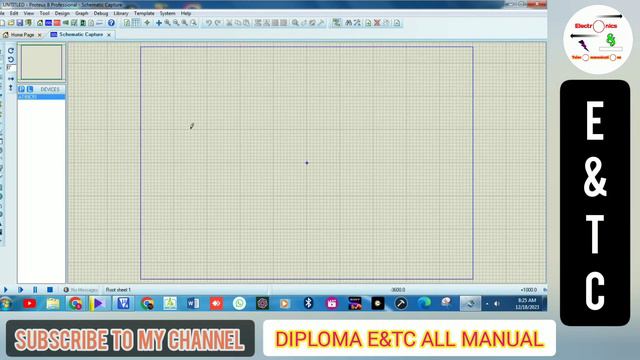Click the binoculars Search and Tag icon
The height and width of the screenshot is (360, 640).
[349, 23]
